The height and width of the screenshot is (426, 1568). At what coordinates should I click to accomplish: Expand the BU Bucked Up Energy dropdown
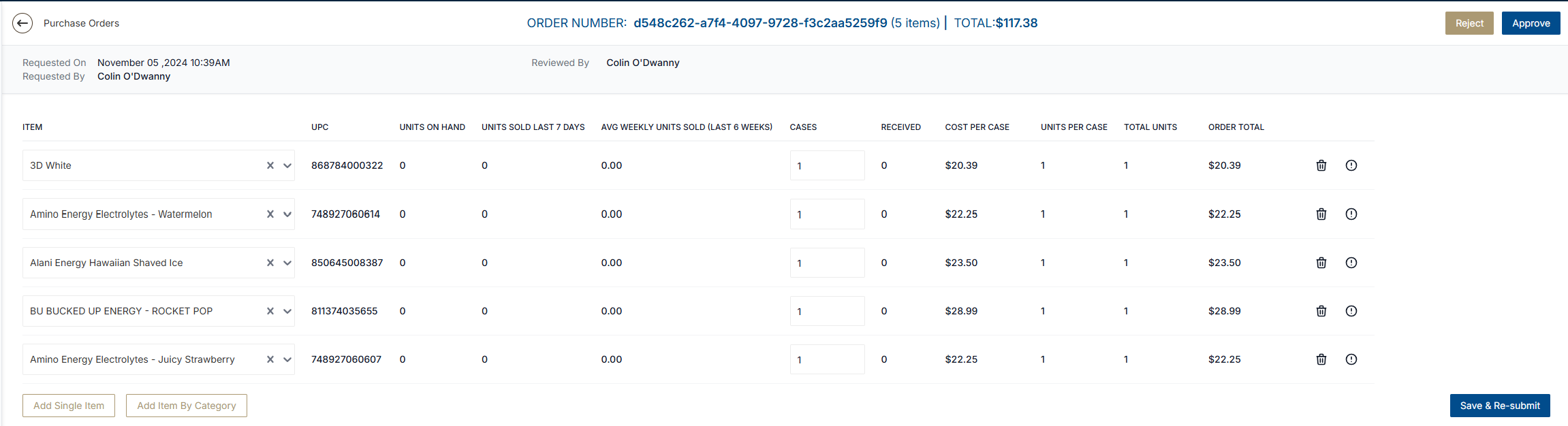click(x=287, y=311)
